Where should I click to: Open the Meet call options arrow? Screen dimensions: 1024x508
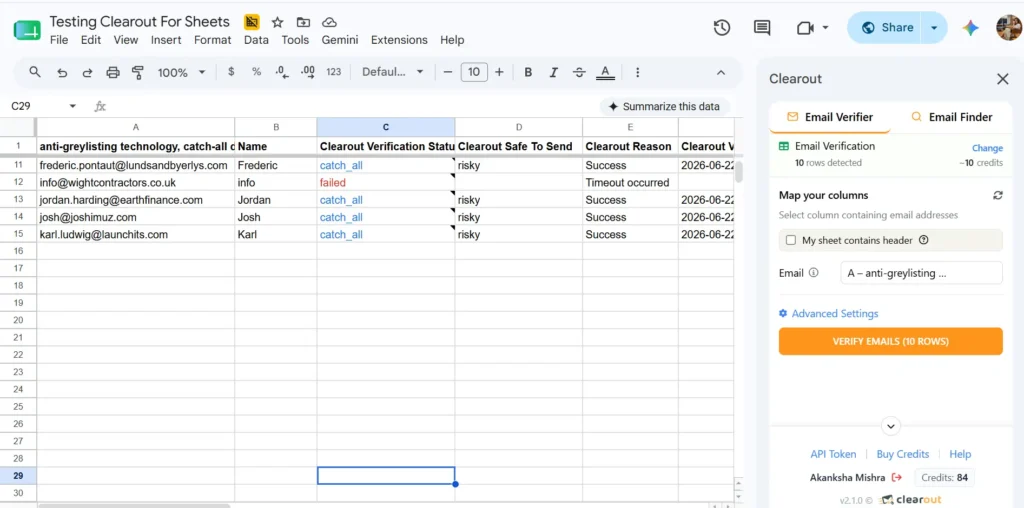point(825,27)
